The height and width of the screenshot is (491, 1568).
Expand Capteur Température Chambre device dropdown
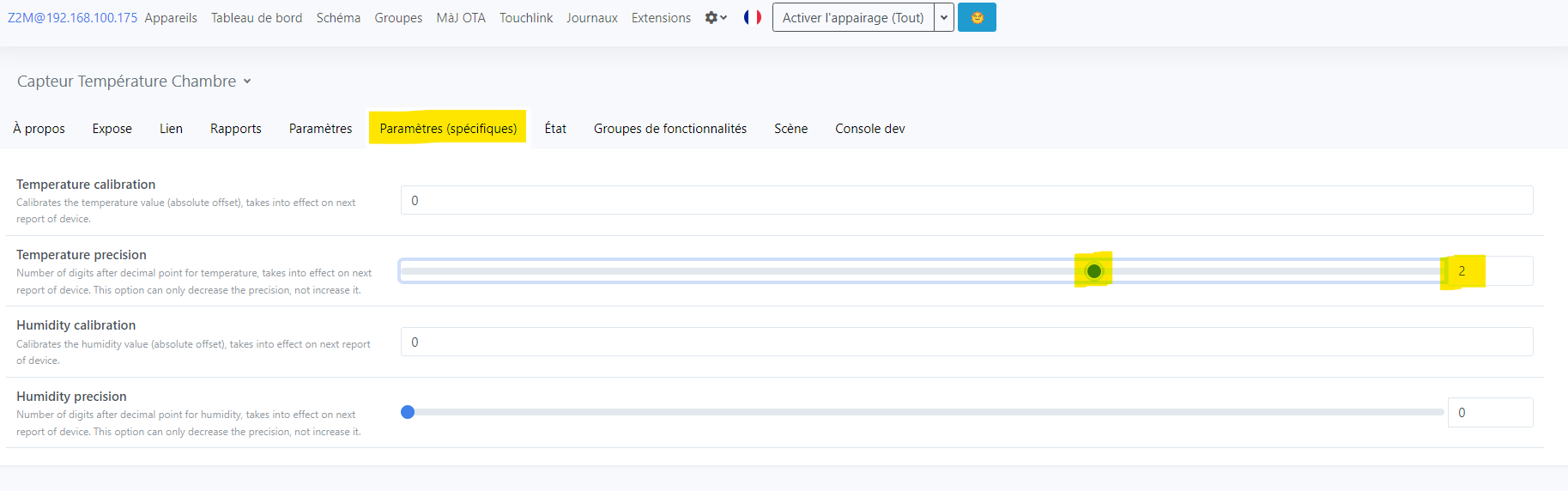pos(134,81)
